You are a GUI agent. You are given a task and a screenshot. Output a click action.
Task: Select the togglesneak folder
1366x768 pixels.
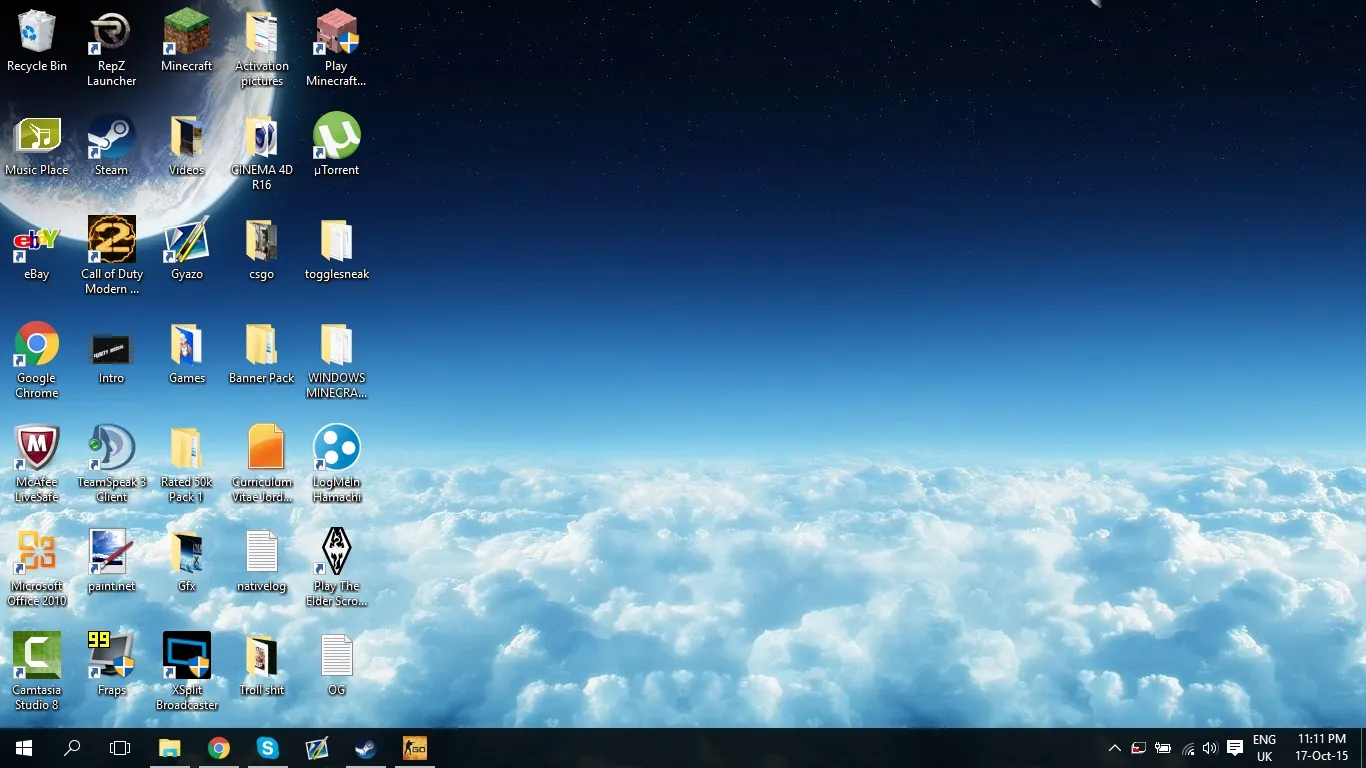(337, 249)
